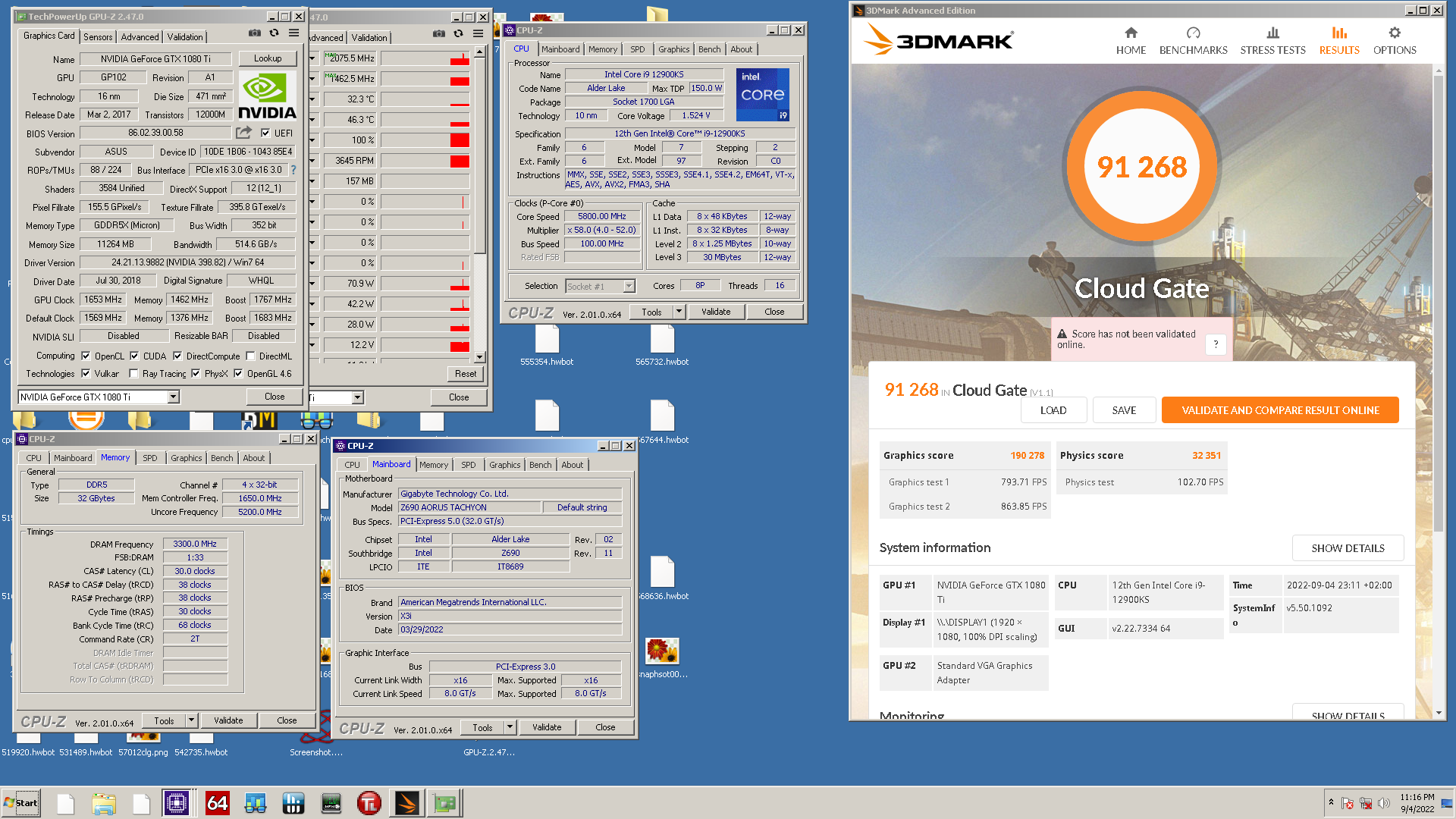Toggle the CUDA checkbox in GPU-Z
The image size is (1456, 819).
point(134,356)
